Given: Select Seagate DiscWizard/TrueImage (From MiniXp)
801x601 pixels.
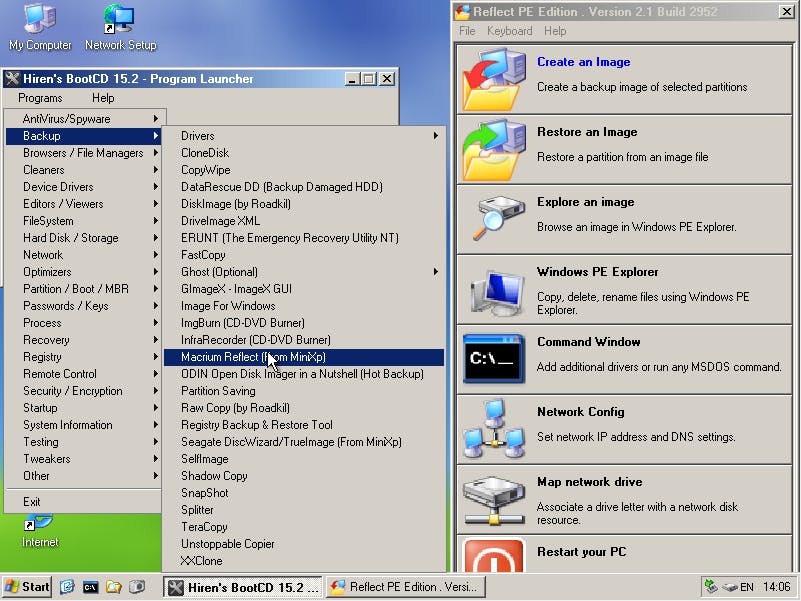Looking at the screenshot, I should 304,442.
